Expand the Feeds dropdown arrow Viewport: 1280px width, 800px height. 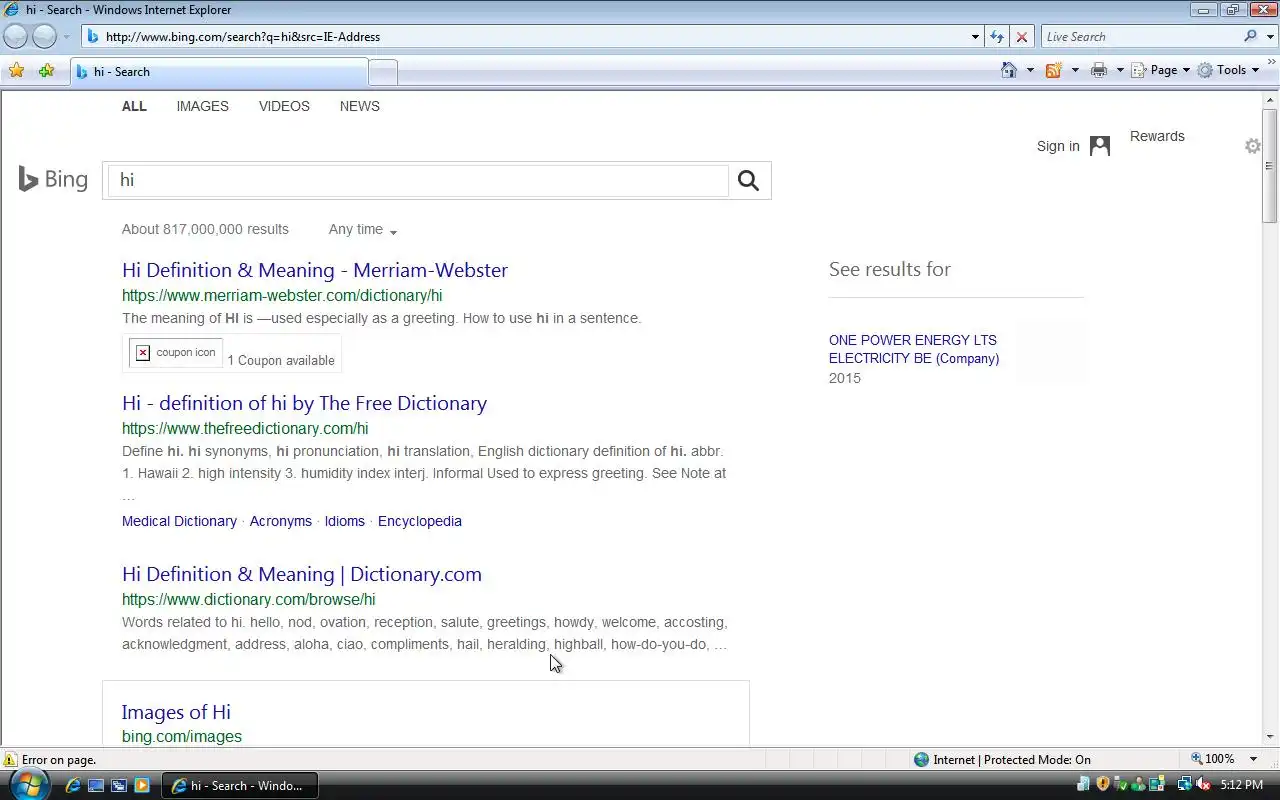[x=1075, y=70]
